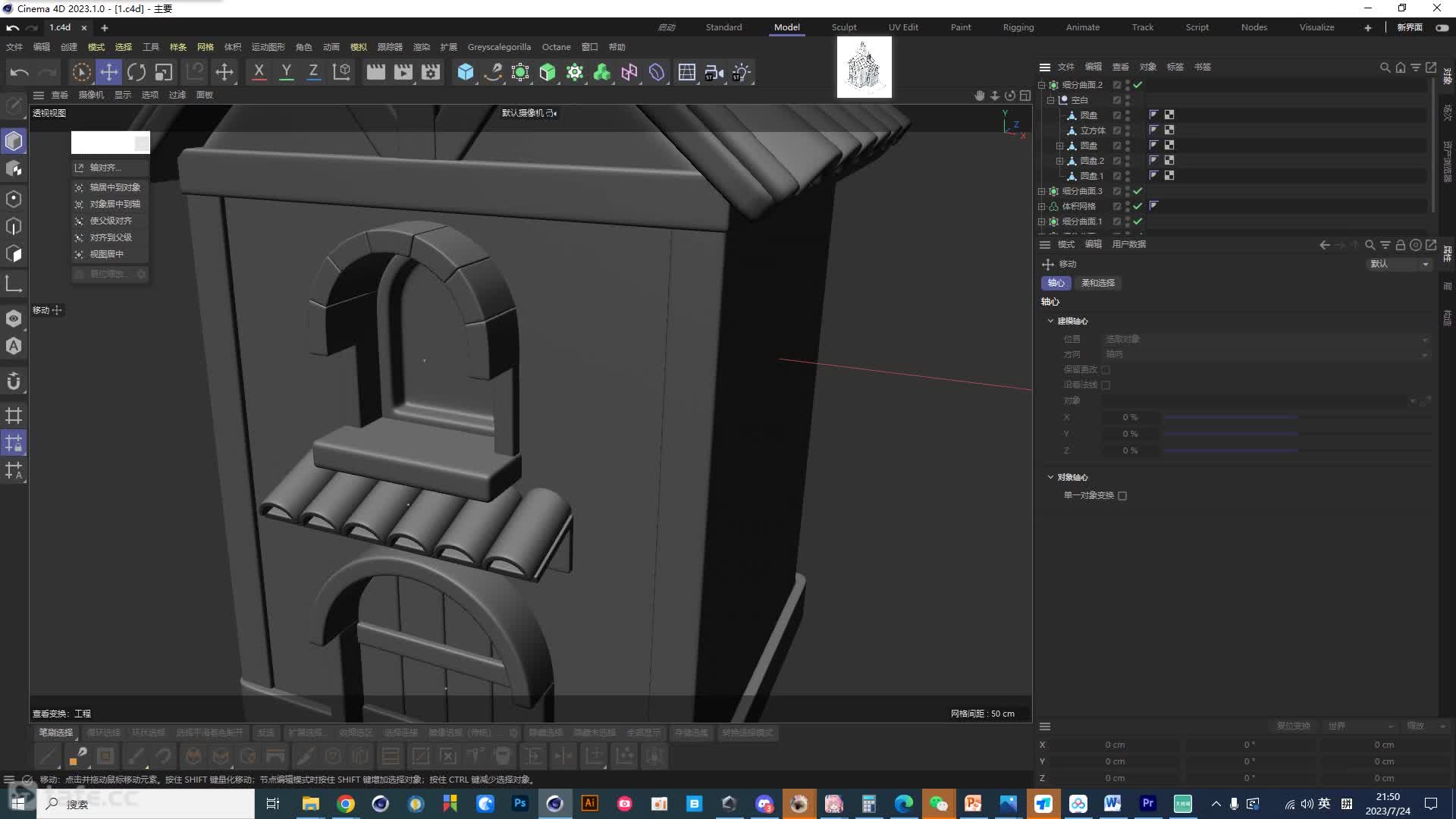Switch to the UV Edit layout tab

pos(903,27)
